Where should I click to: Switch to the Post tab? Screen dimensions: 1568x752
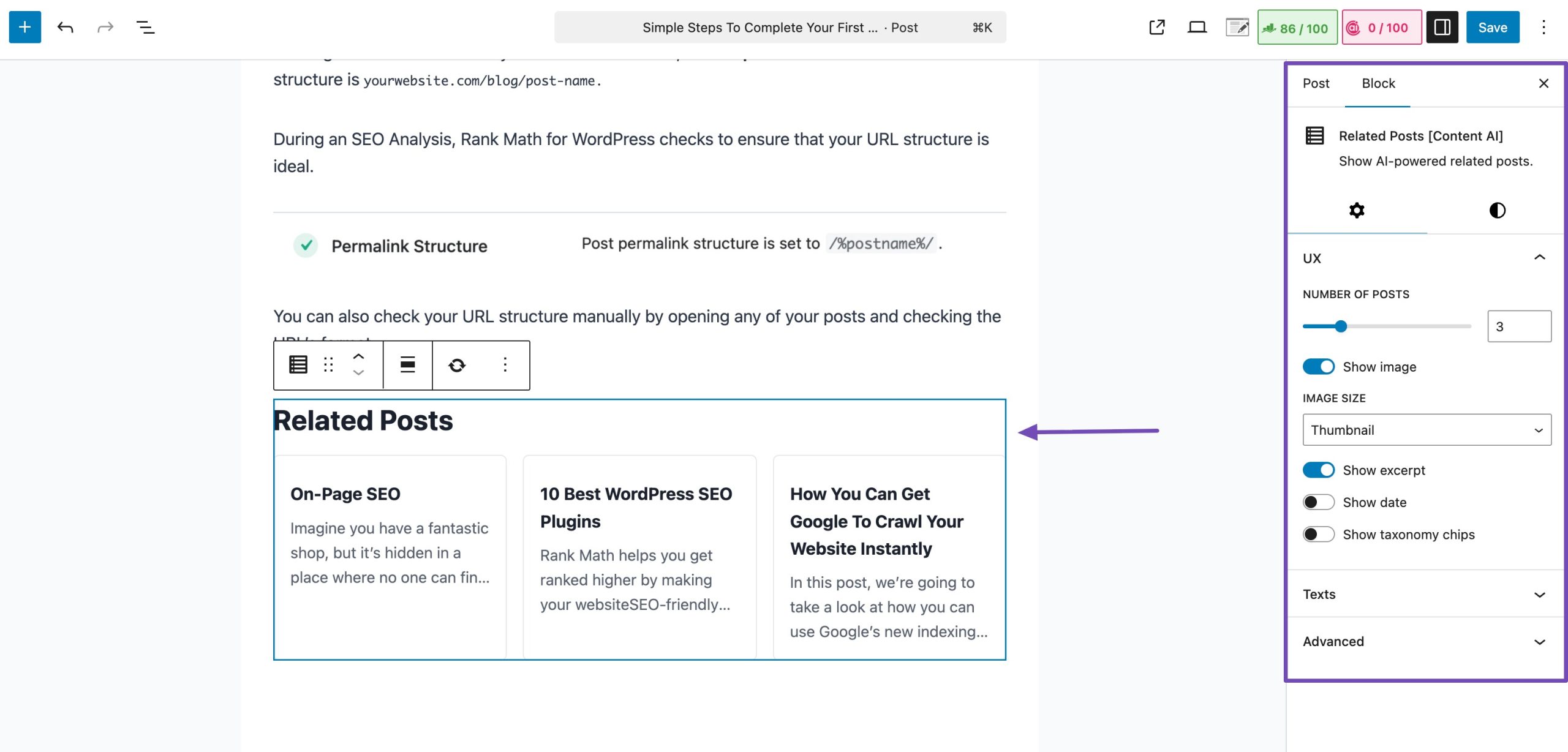(1316, 83)
